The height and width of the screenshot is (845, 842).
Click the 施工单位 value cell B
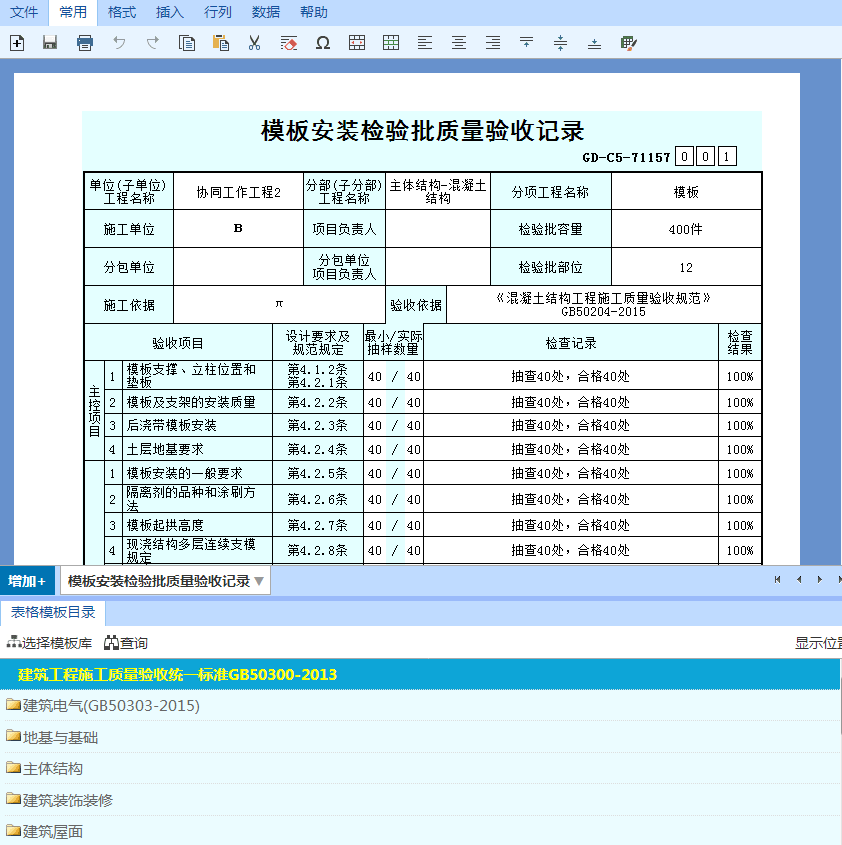pos(238,228)
